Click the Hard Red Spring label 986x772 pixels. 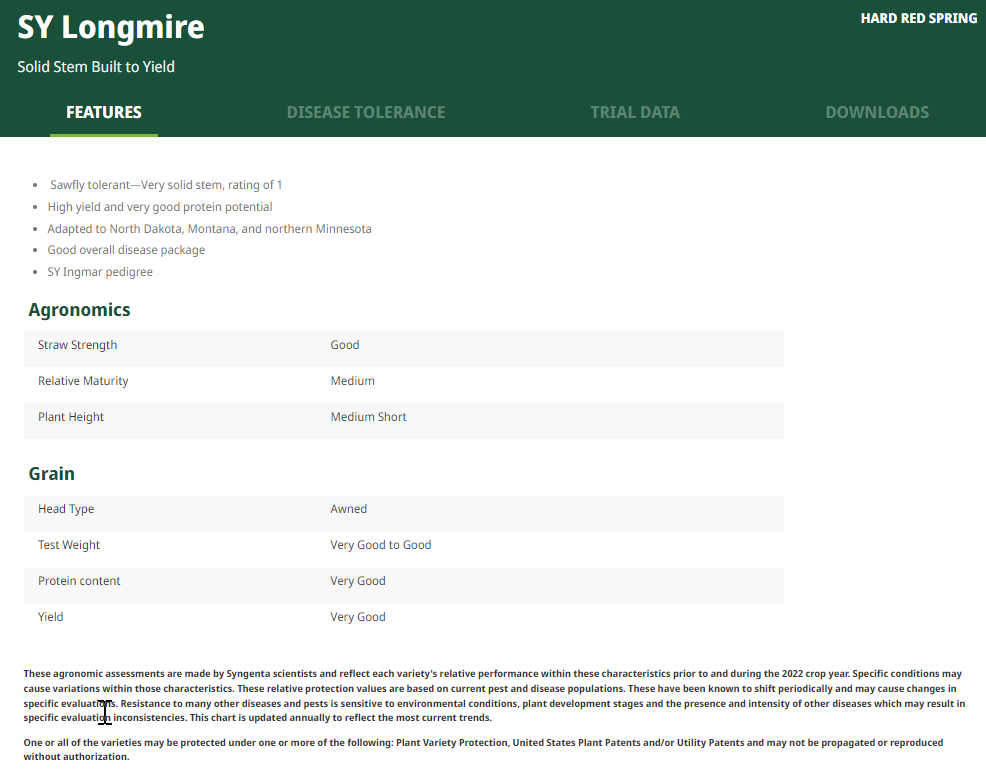click(918, 18)
